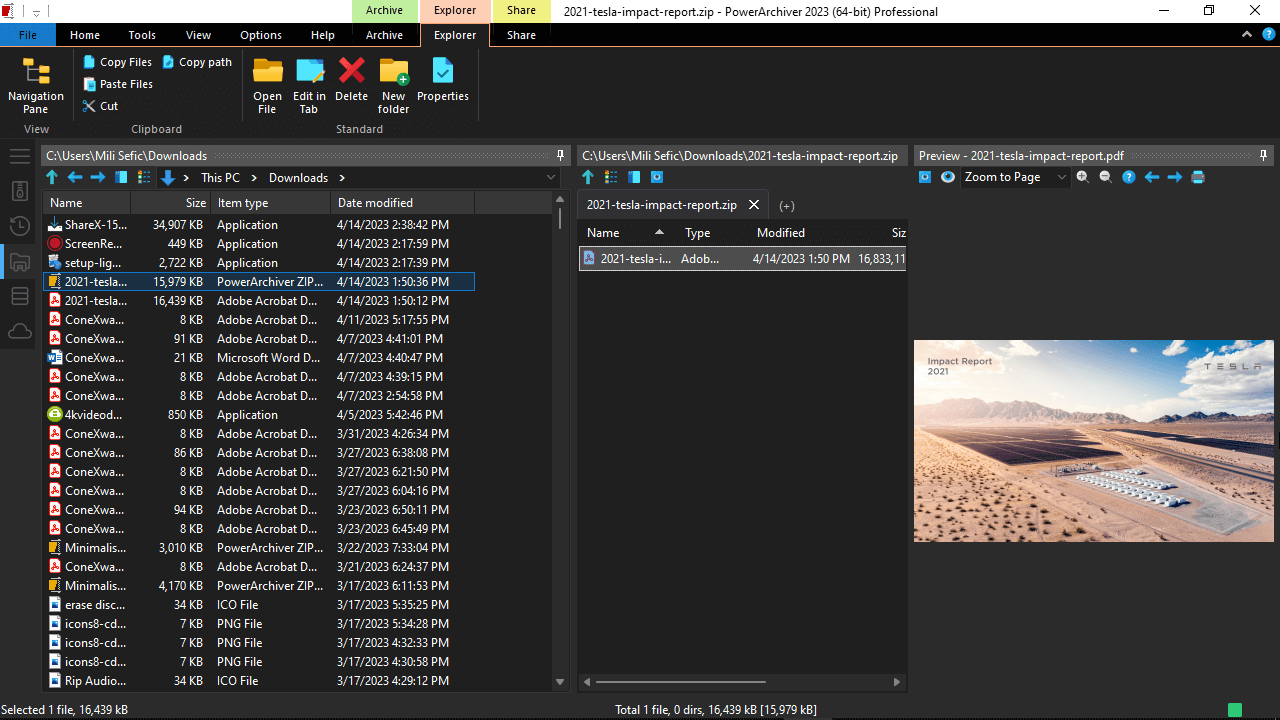
Task: Switch to the Archive ribbon tab
Action: [x=384, y=35]
